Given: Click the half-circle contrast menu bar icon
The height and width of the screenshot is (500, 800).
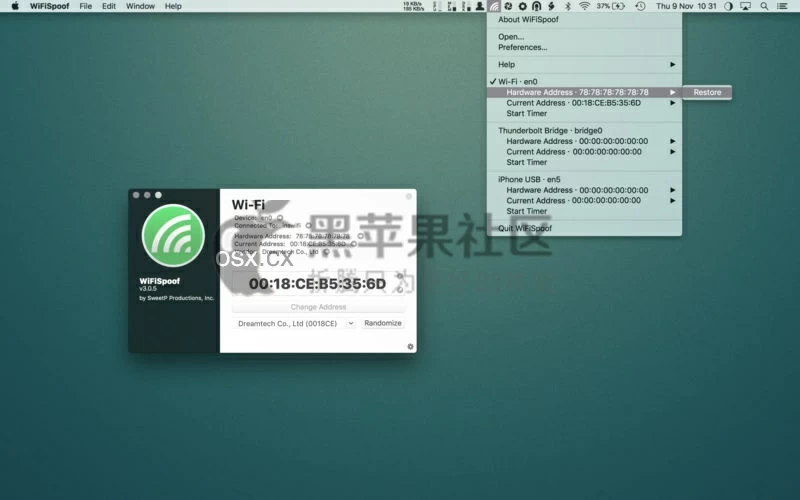Looking at the screenshot, I should pyautogui.click(x=728, y=6).
